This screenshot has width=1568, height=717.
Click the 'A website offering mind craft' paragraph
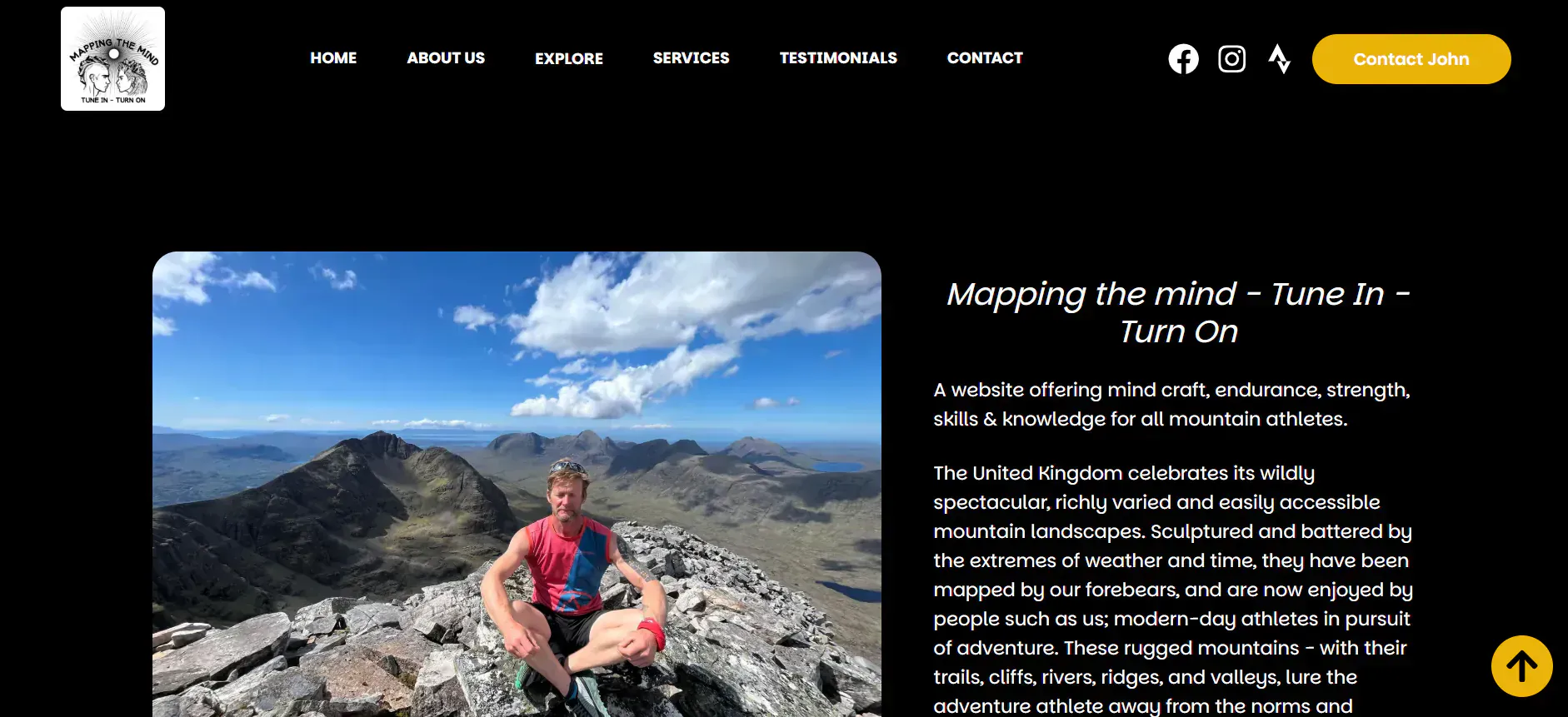point(1172,404)
